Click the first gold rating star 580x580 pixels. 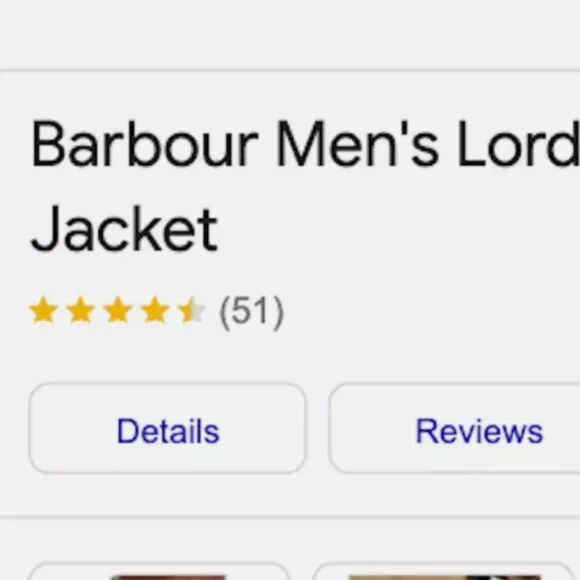point(43,310)
